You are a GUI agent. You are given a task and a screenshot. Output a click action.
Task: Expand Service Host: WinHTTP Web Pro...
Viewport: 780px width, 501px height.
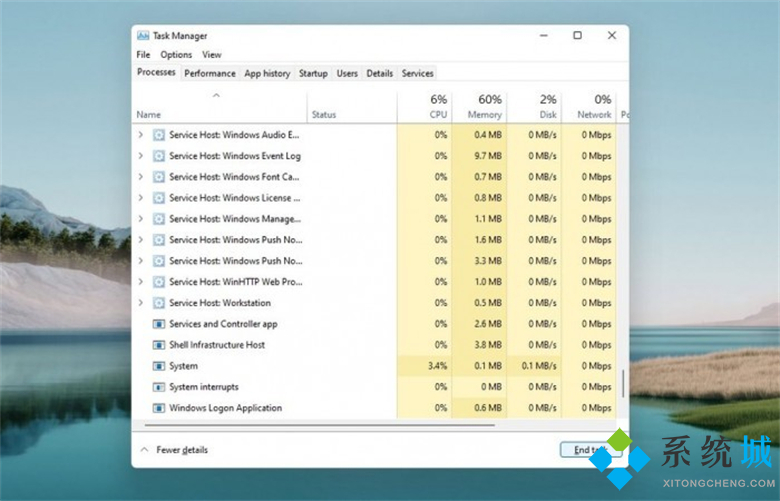point(141,282)
